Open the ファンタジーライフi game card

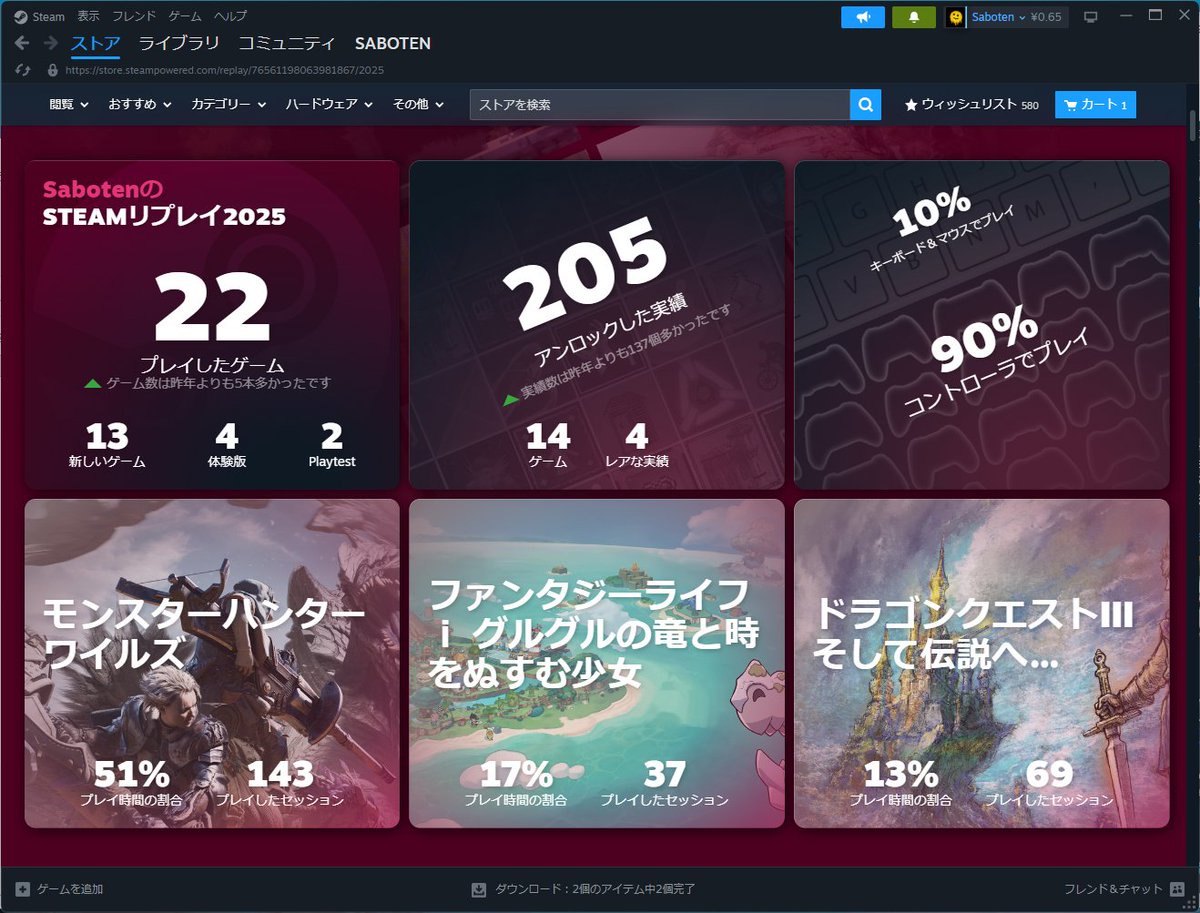pyautogui.click(x=597, y=663)
